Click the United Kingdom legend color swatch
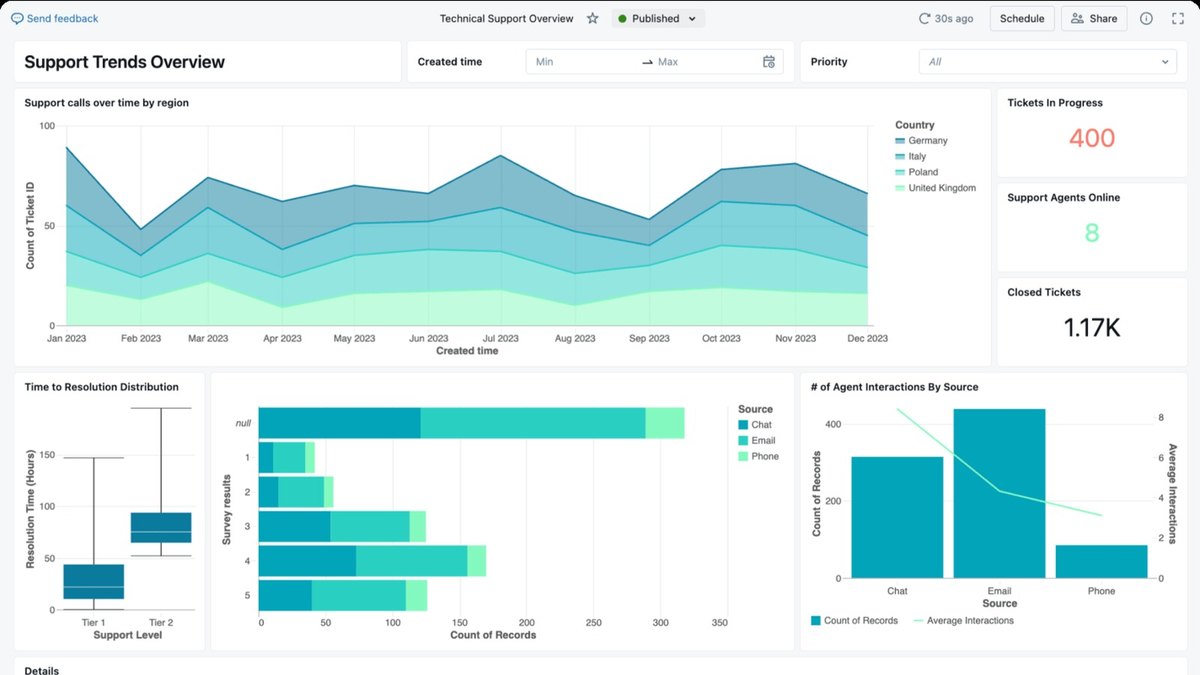1200x675 pixels. click(x=900, y=188)
